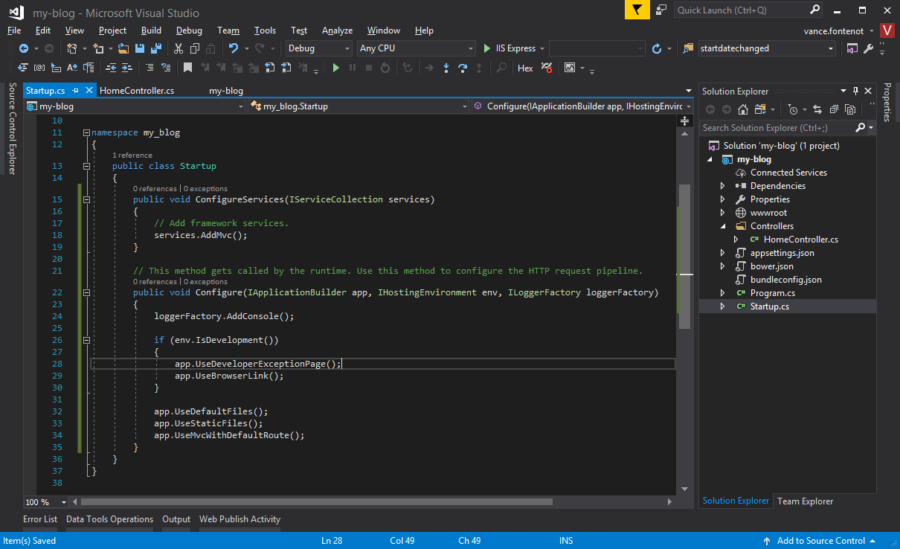
Task: Open the Analyze menu
Action: (337, 30)
